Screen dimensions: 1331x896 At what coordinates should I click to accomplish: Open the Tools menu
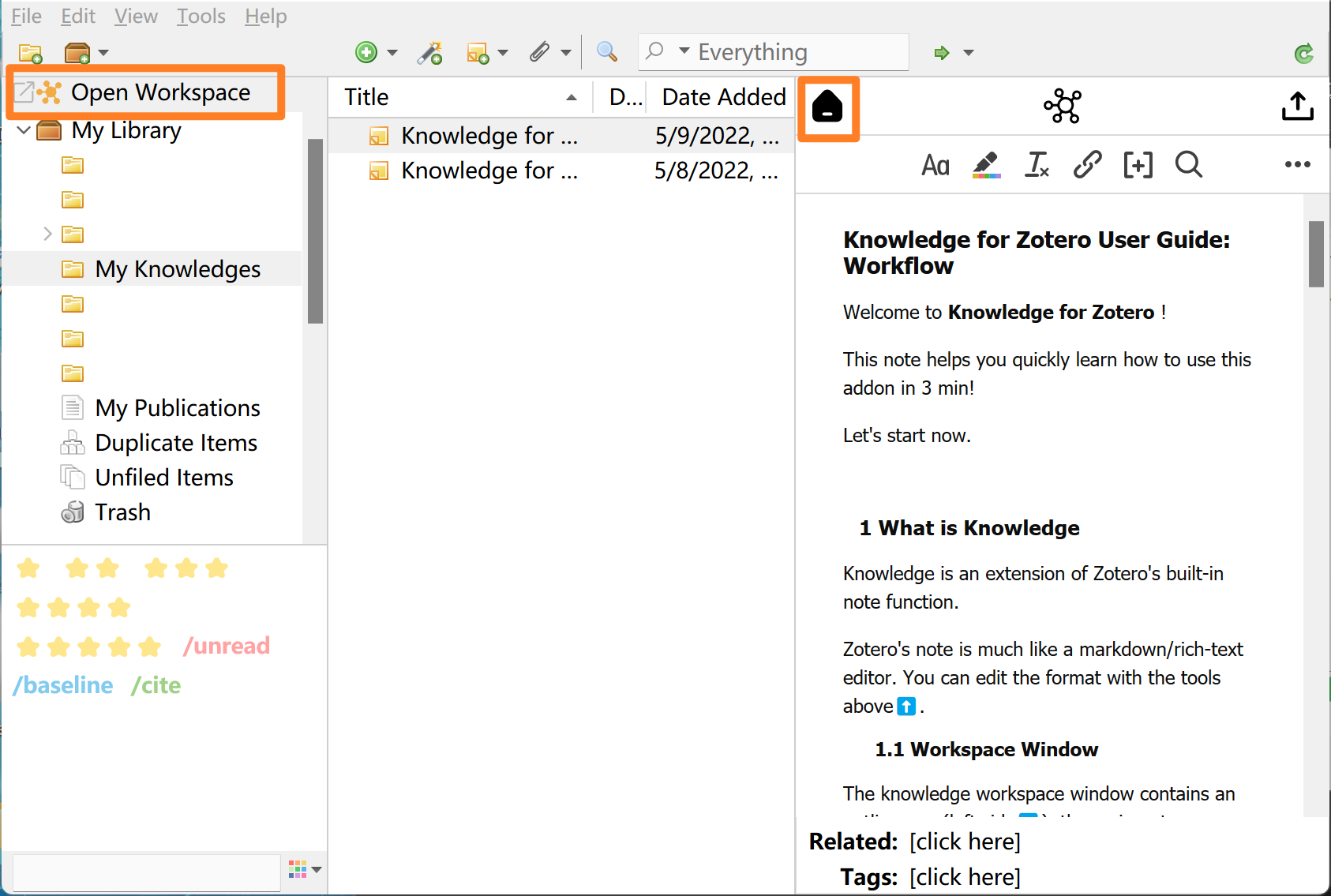201,16
